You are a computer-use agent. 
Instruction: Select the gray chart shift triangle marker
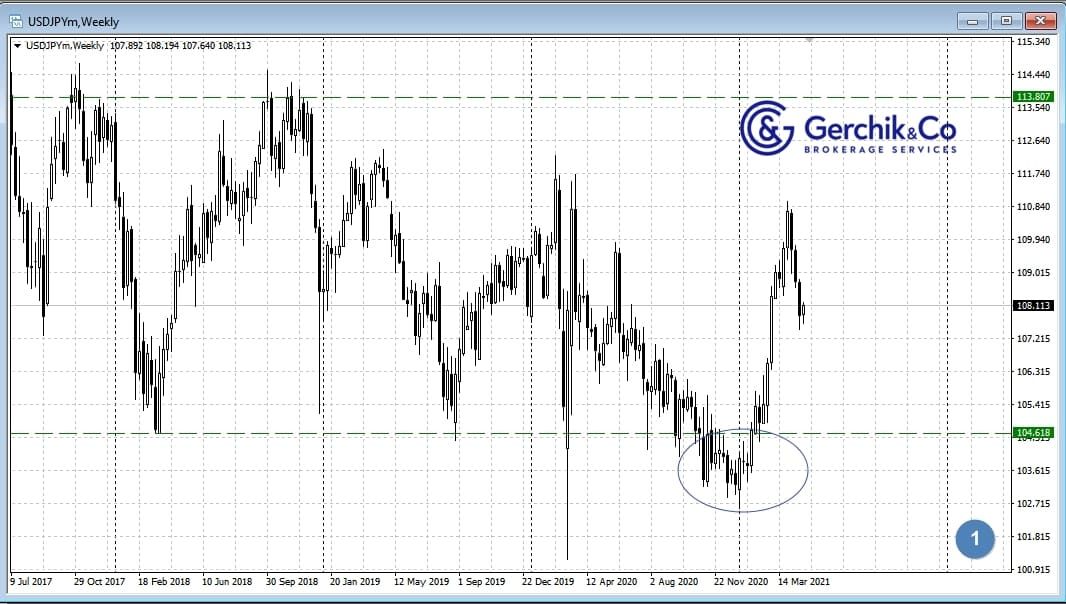(809, 39)
